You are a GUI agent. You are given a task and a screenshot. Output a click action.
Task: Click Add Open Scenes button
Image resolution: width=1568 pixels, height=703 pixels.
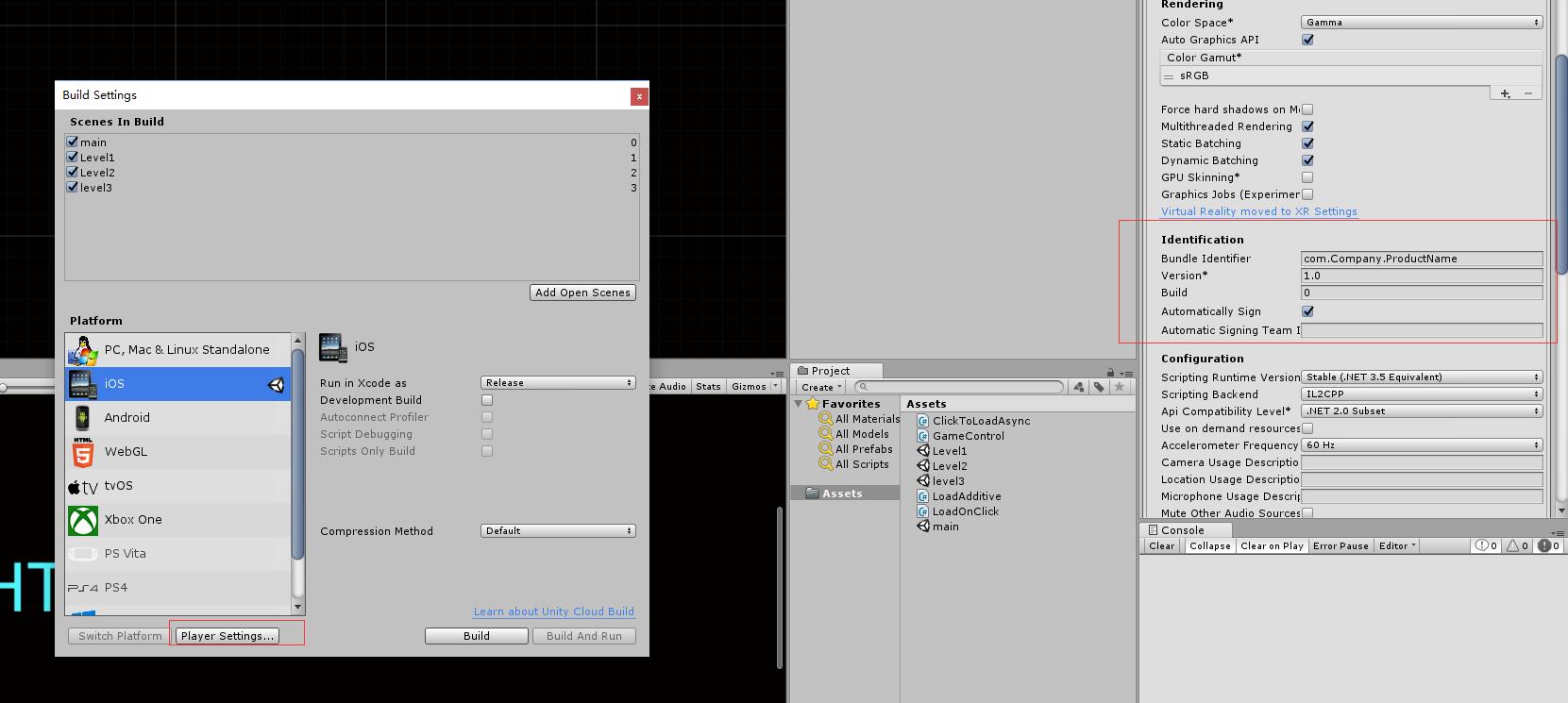click(582, 293)
